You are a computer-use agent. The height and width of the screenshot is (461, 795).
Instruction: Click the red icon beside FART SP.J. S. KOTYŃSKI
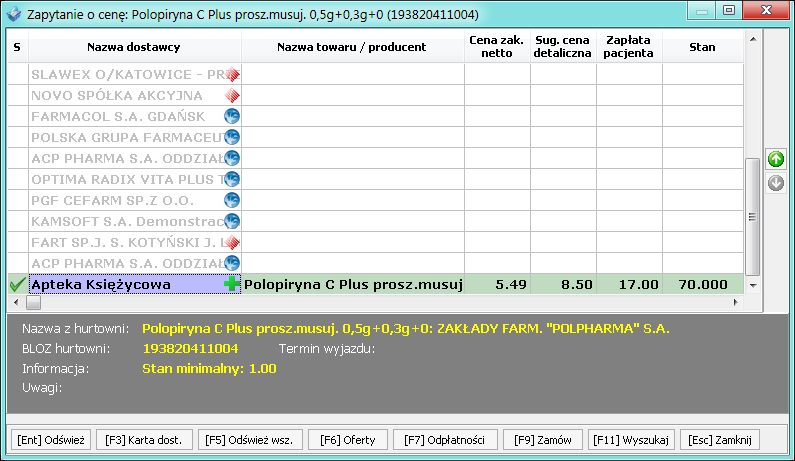coord(232,242)
